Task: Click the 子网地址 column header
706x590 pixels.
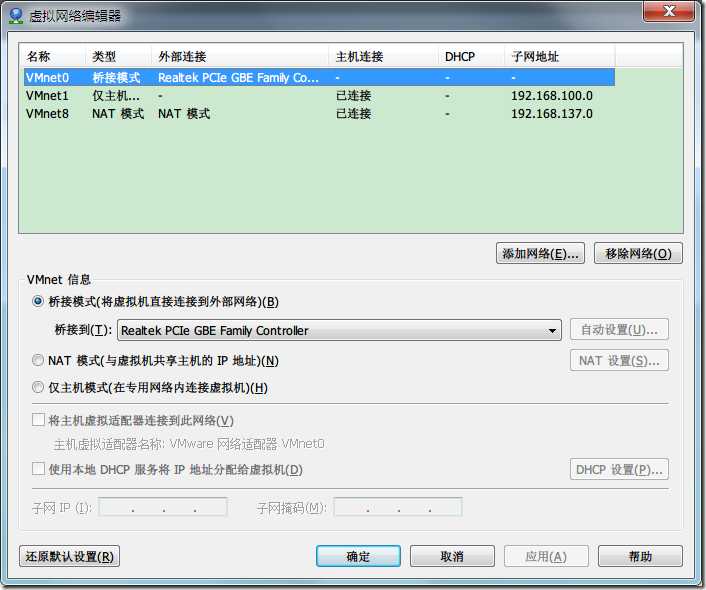Action: (x=560, y=56)
